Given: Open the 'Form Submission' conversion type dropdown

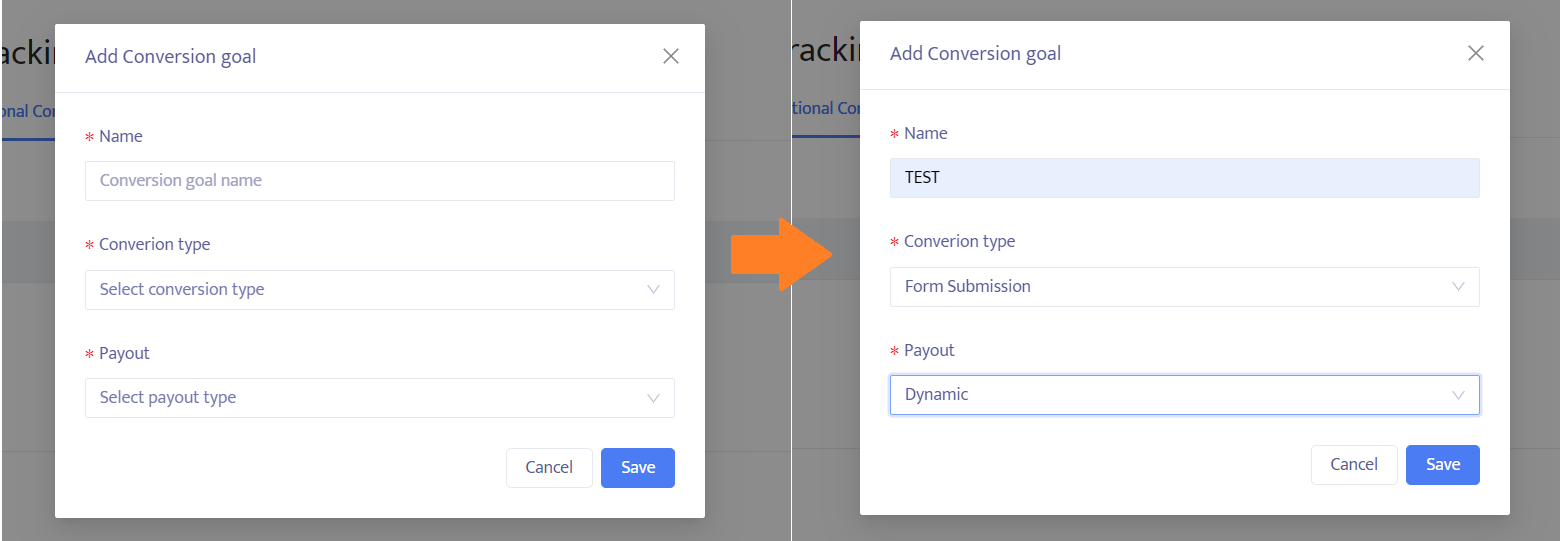Looking at the screenshot, I should pos(1184,287).
